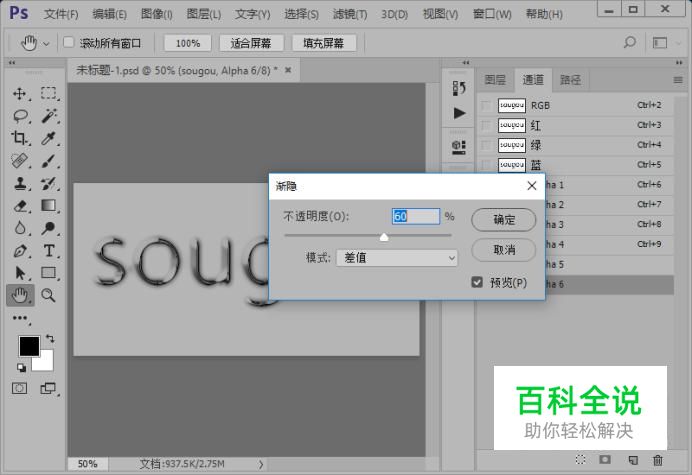The height and width of the screenshot is (475, 692).
Task: Select the Crop tool
Action: (x=19, y=138)
